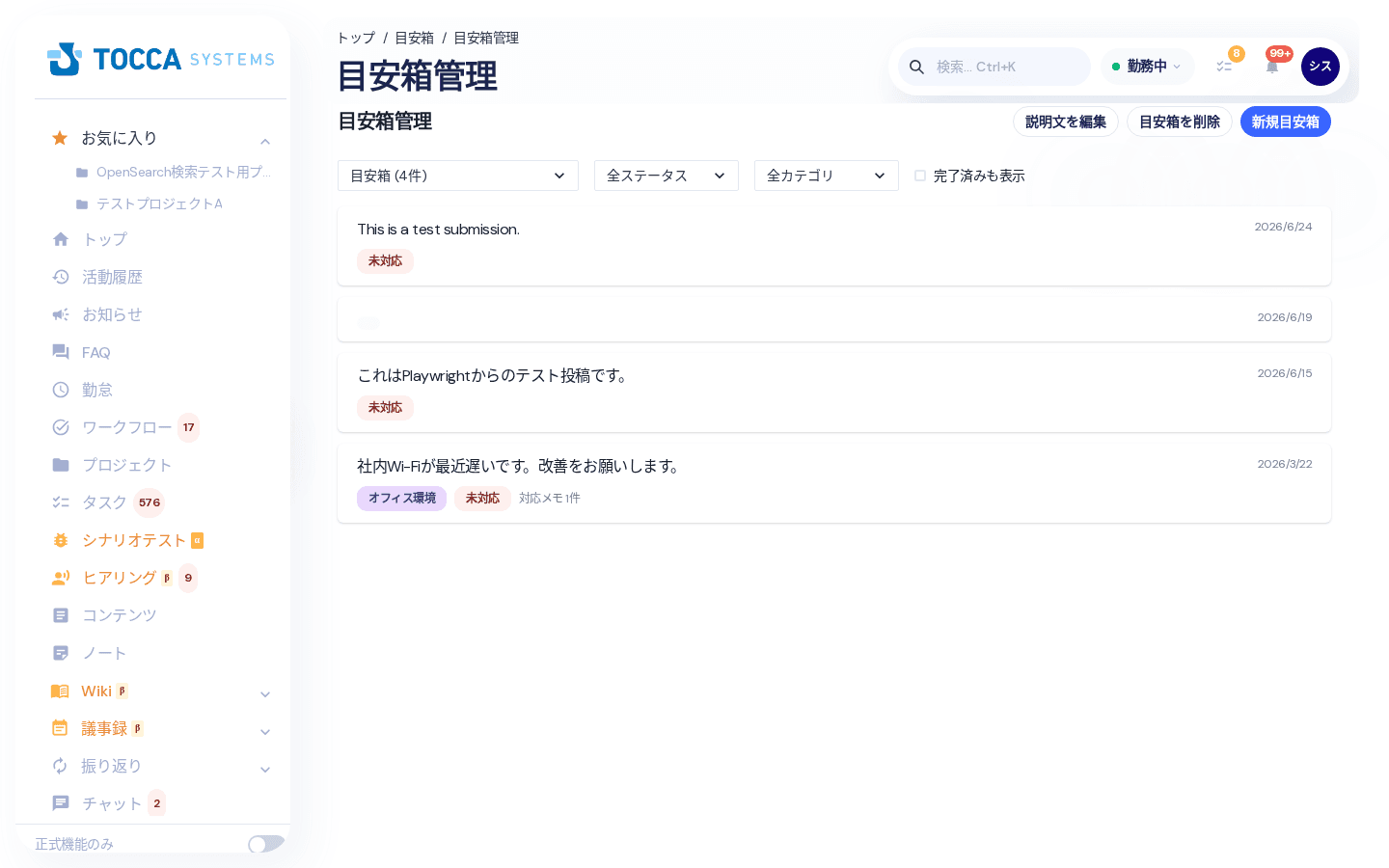The width and height of the screenshot is (1389, 868).
Task: Click the chat bubble icon for チャット
Action: [x=61, y=803]
